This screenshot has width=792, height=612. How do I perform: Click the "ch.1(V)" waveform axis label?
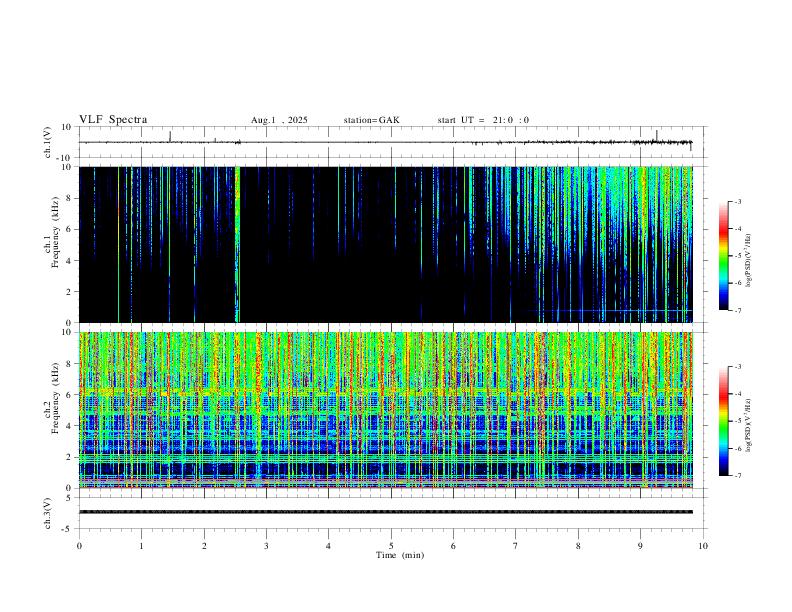(x=48, y=142)
